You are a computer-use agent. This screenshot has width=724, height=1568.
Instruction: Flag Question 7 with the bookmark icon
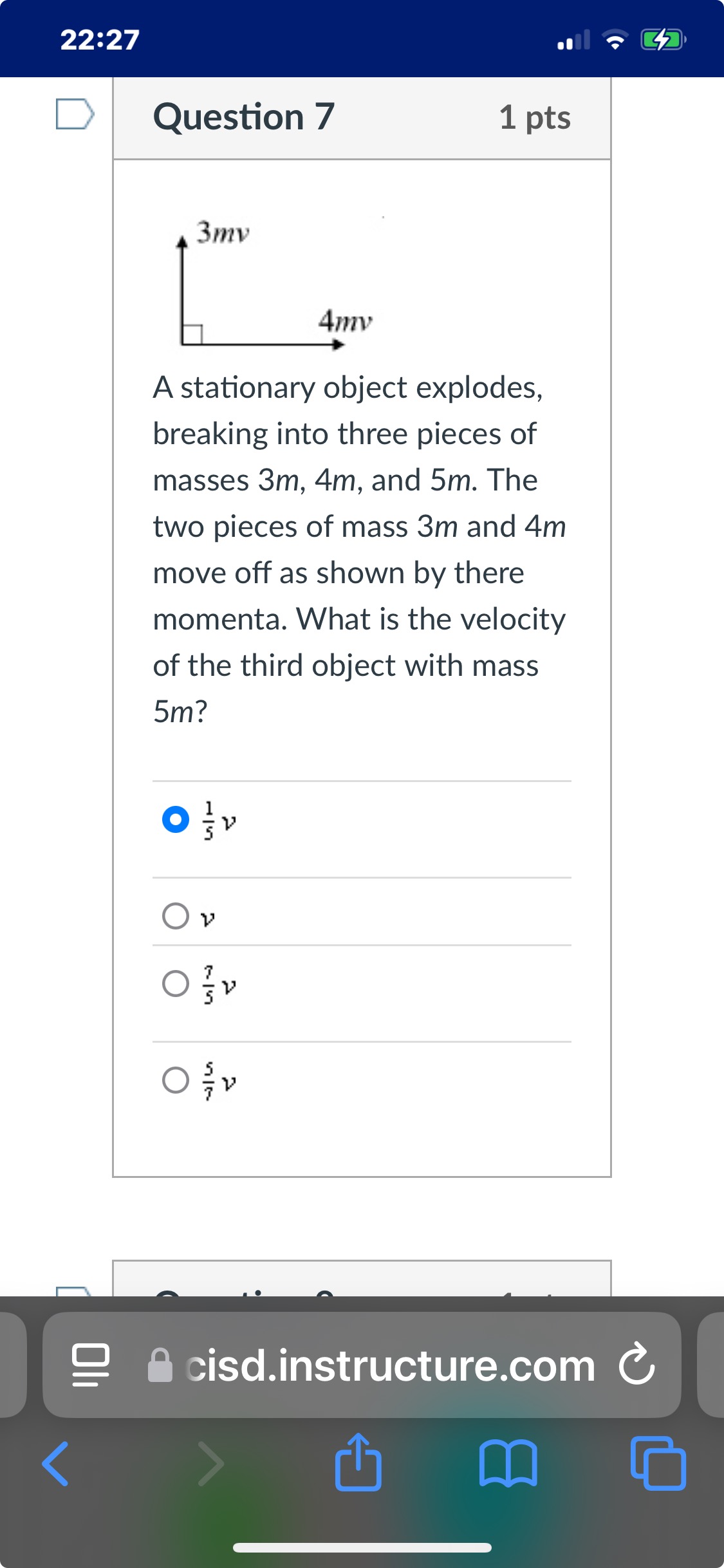point(75,115)
